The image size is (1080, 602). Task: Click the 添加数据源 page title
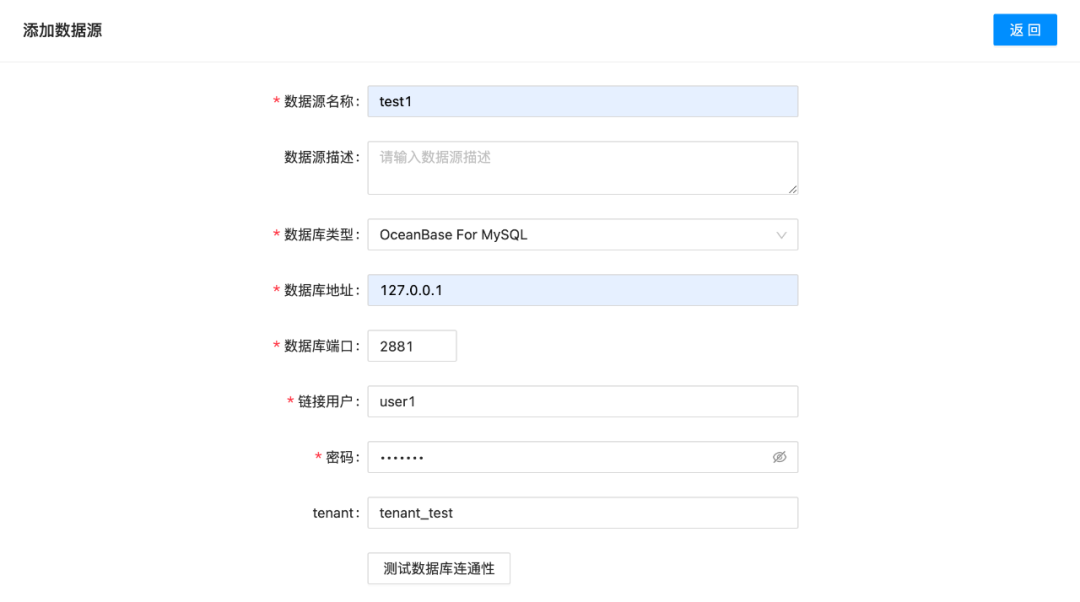coord(62,30)
